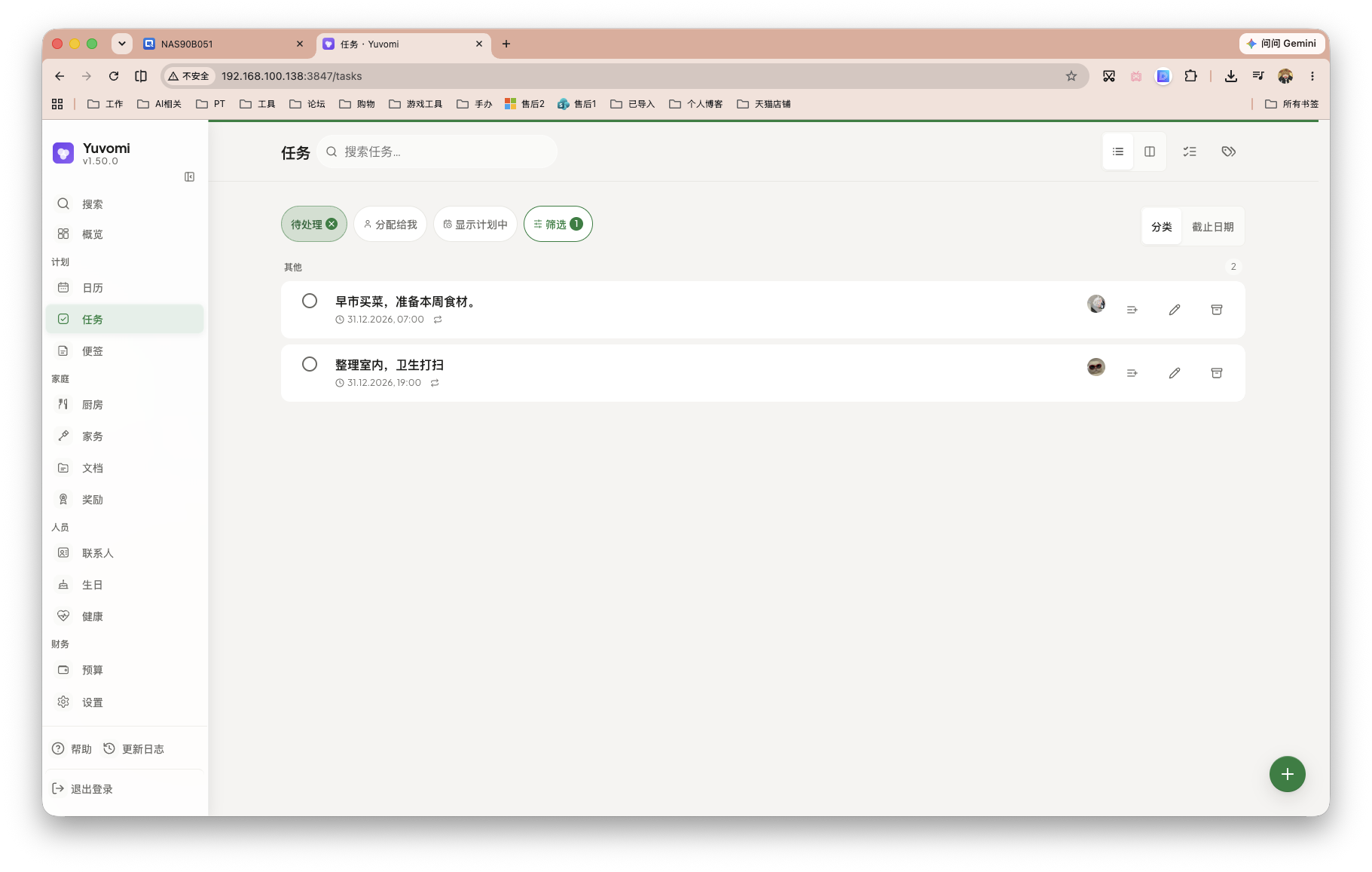This screenshot has height=872, width=1372.
Task: View the 更新日志 changelog
Action: point(134,749)
